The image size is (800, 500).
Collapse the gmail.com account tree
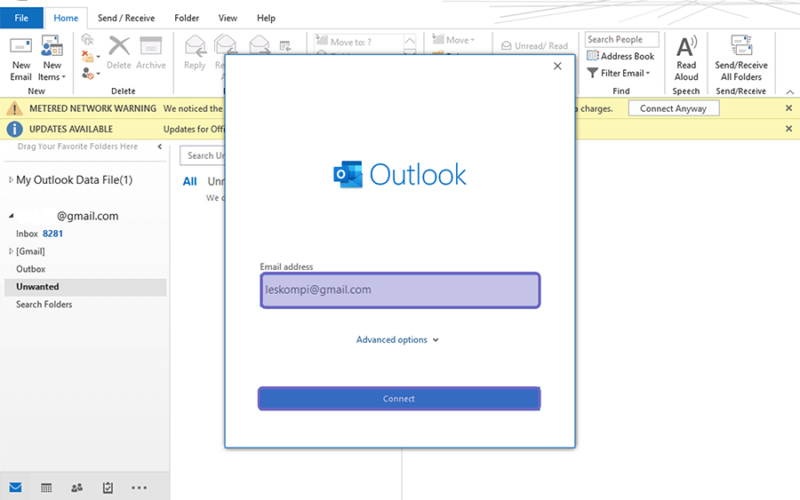coord(11,216)
